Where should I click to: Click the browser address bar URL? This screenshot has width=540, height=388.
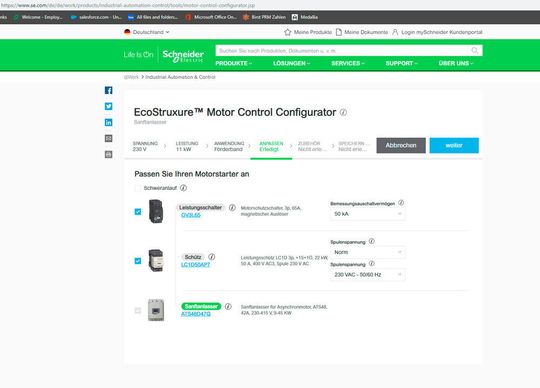(x=128, y=5)
